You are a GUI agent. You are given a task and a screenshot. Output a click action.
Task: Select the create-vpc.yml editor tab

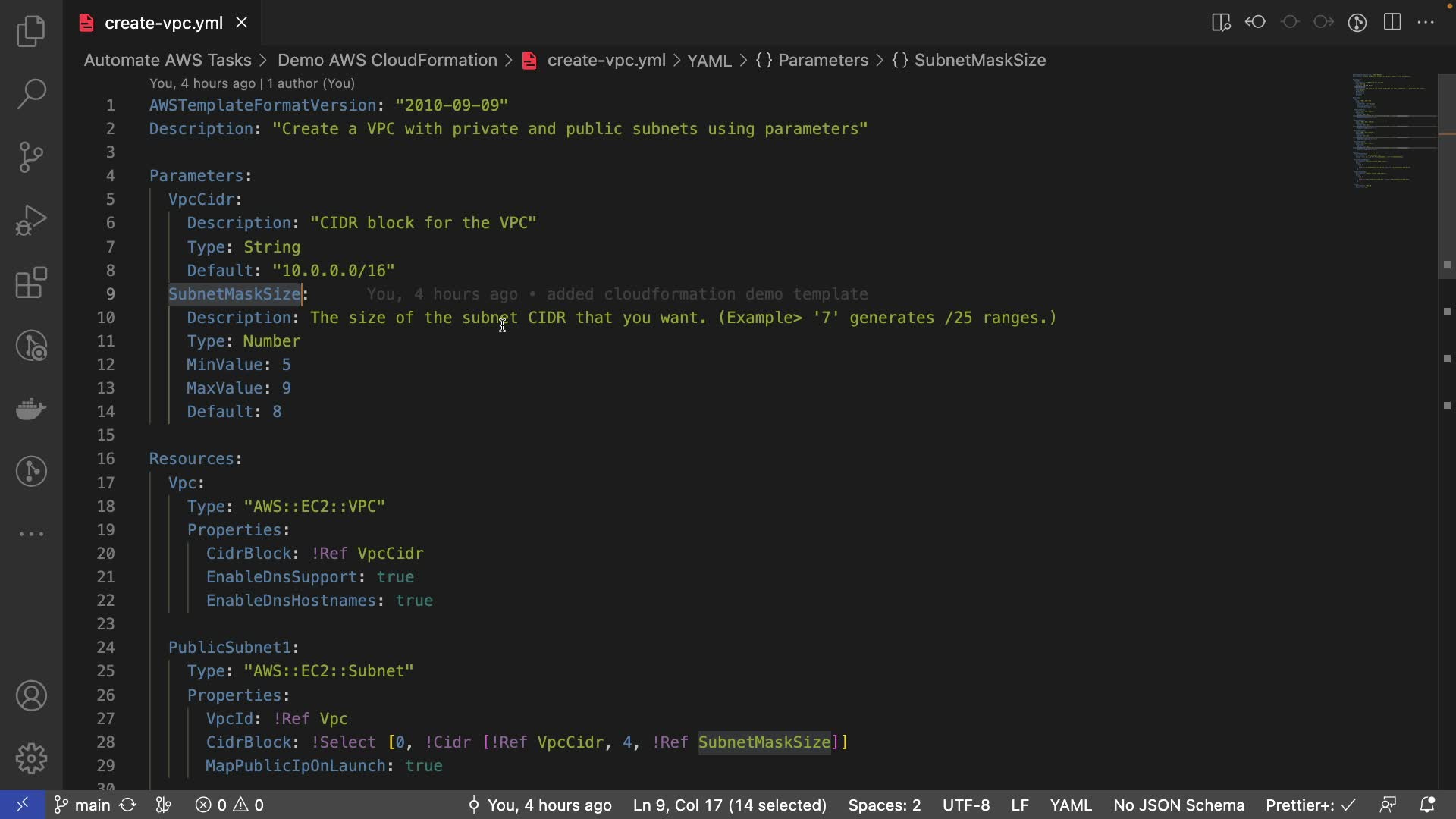tap(163, 23)
